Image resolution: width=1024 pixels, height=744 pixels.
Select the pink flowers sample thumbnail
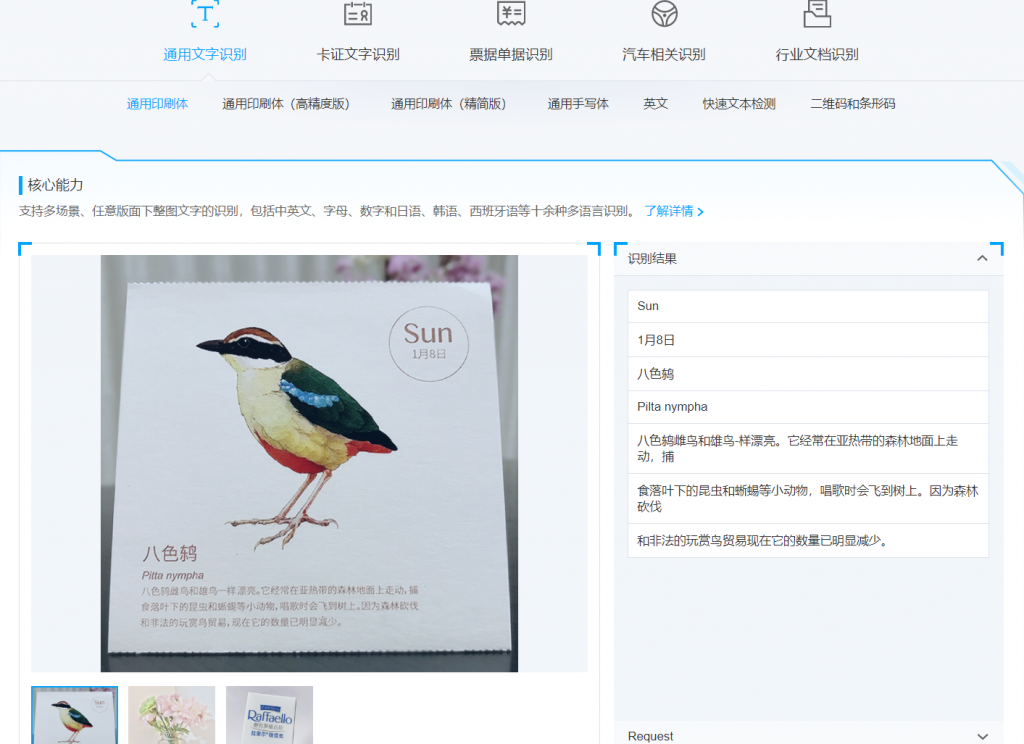click(171, 714)
